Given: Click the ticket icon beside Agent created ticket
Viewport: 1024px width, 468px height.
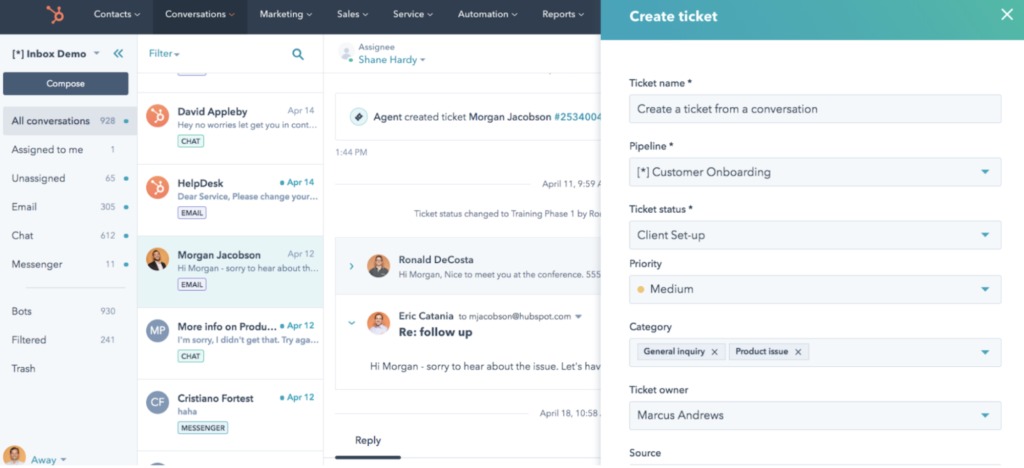Looking at the screenshot, I should (x=358, y=117).
